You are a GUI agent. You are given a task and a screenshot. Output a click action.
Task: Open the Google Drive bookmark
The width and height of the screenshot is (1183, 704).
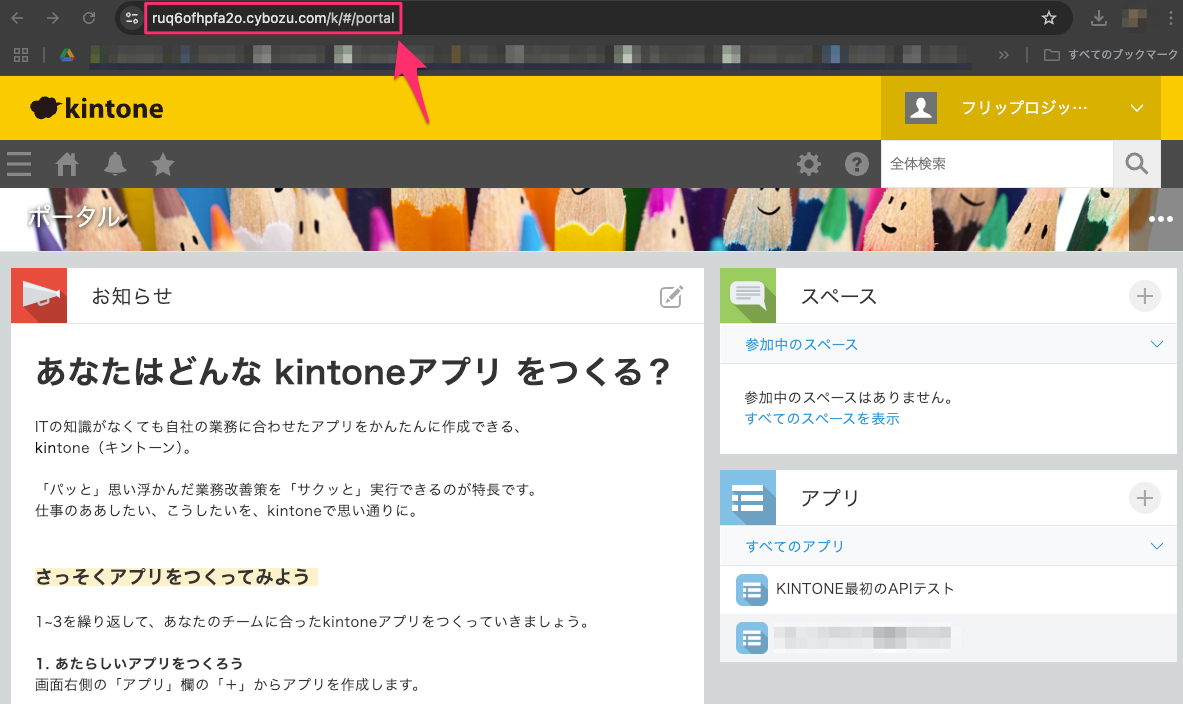[67, 54]
